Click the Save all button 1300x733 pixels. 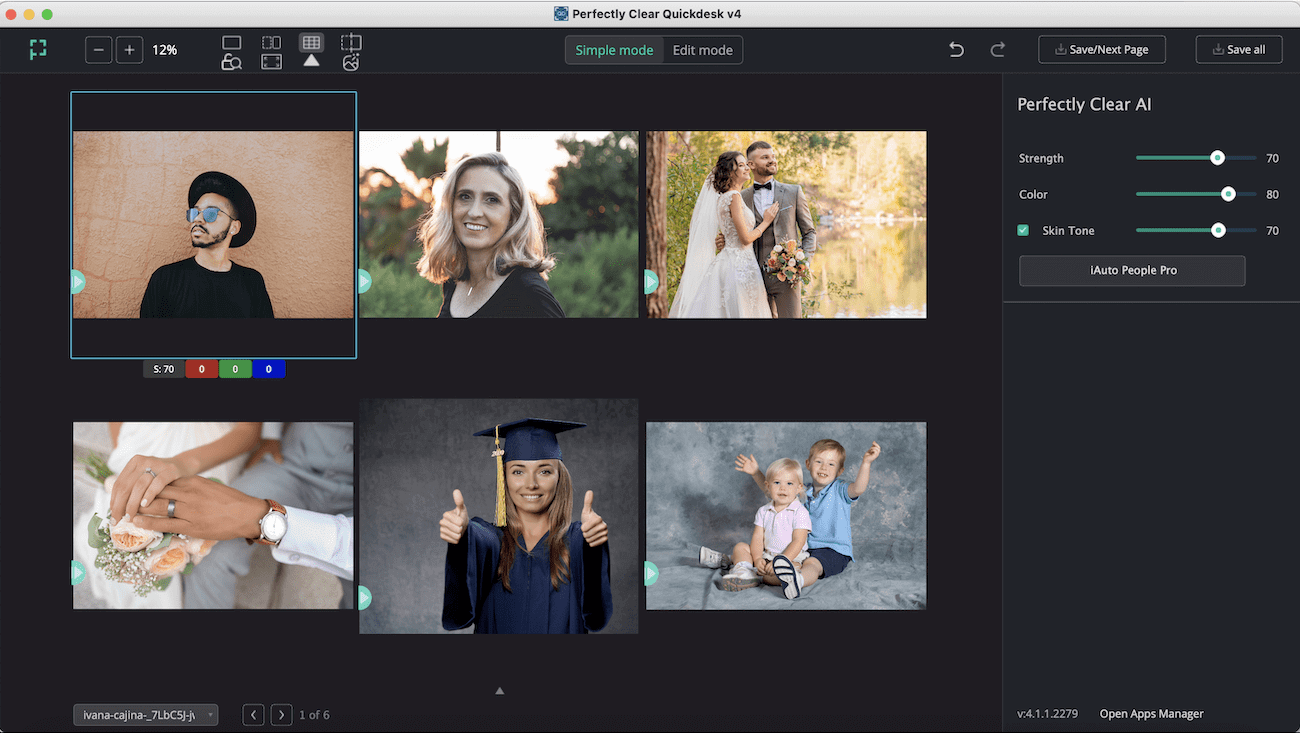1239,50
